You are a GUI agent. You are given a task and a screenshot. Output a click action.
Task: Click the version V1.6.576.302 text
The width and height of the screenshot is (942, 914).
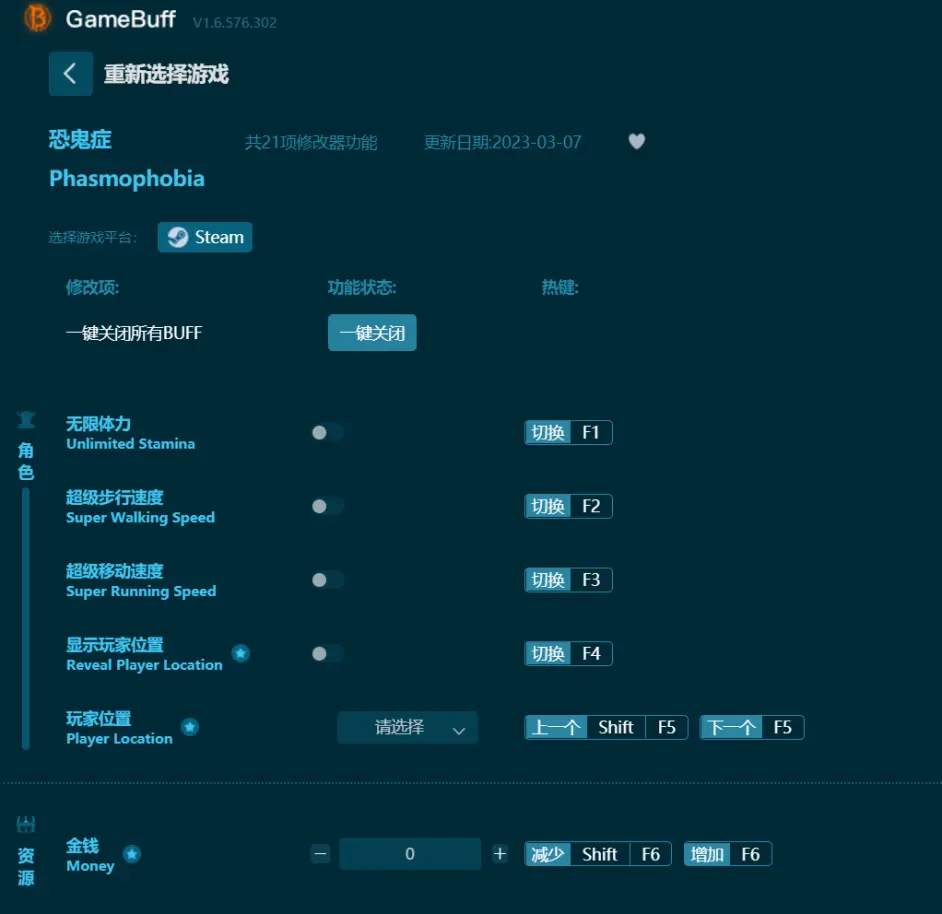(235, 23)
